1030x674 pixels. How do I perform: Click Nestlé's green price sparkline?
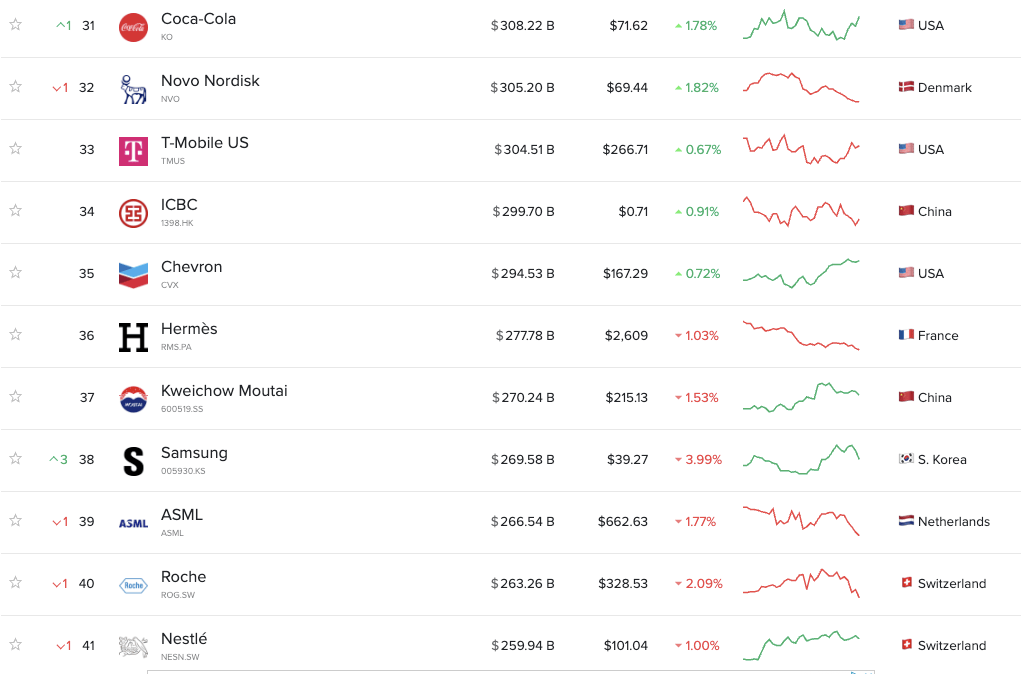click(801, 645)
